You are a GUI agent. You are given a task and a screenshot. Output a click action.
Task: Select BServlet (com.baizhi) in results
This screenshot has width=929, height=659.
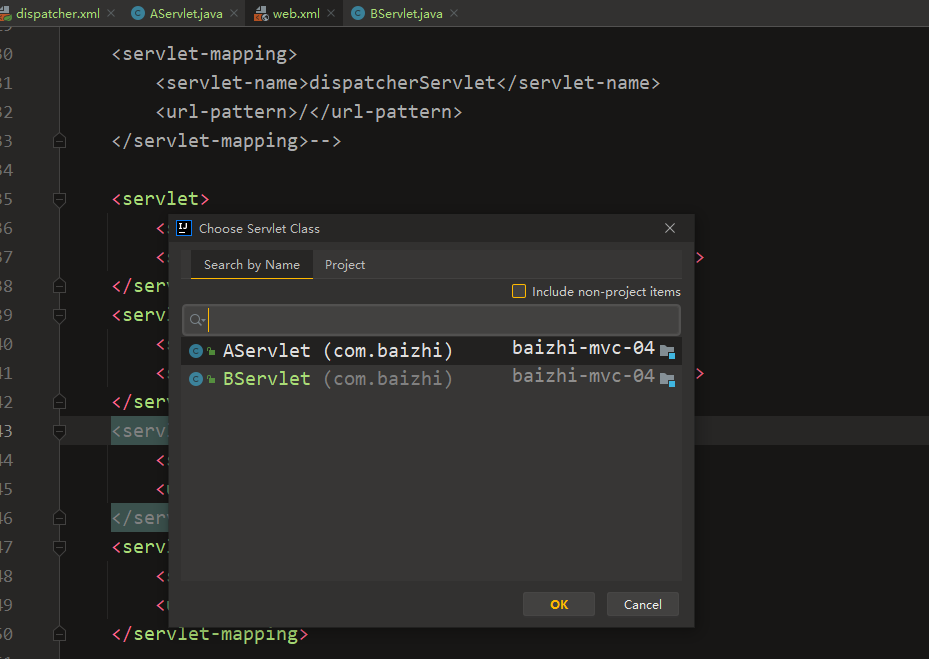click(x=431, y=378)
